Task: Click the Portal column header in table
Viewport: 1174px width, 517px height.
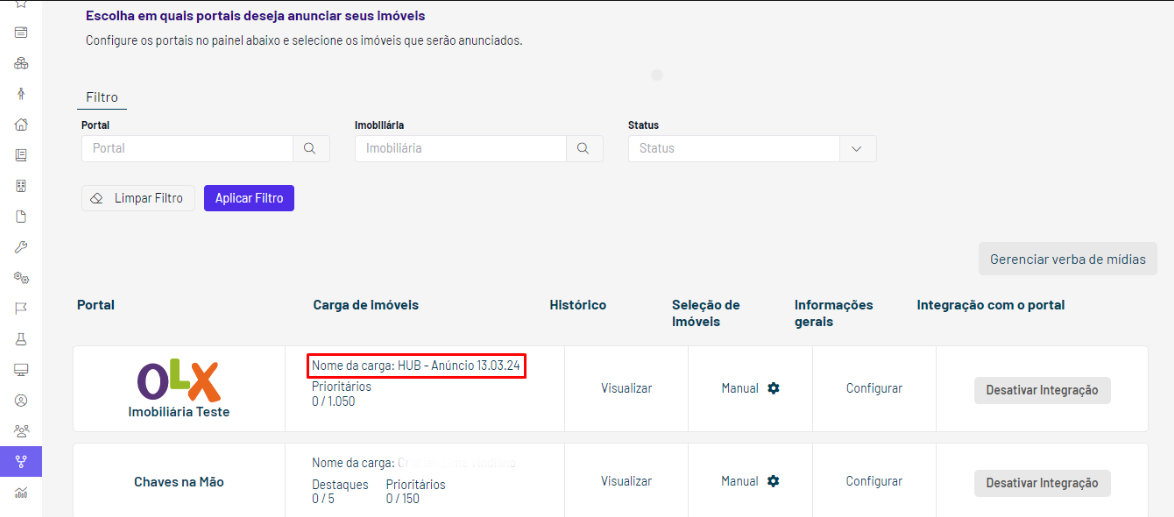Action: pos(95,305)
